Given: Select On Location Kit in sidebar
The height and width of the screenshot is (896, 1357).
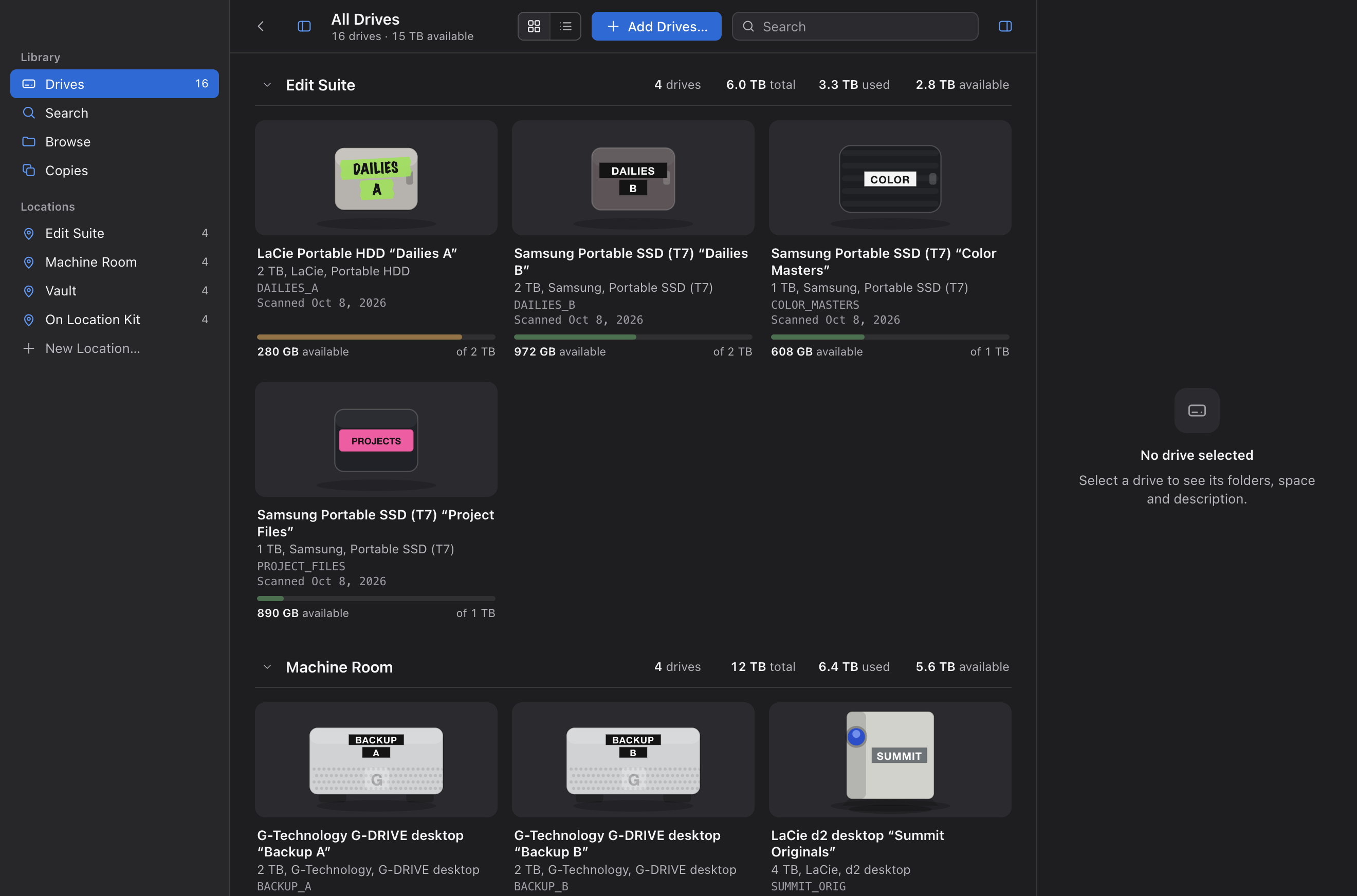Looking at the screenshot, I should tap(114, 320).
